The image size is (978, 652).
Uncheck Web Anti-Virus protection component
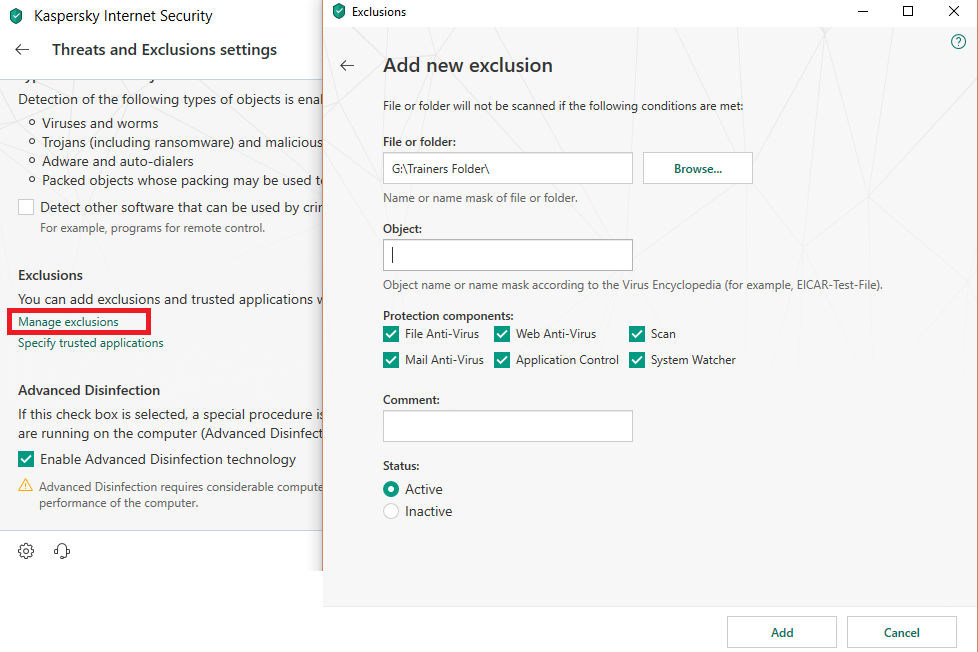[x=502, y=334]
